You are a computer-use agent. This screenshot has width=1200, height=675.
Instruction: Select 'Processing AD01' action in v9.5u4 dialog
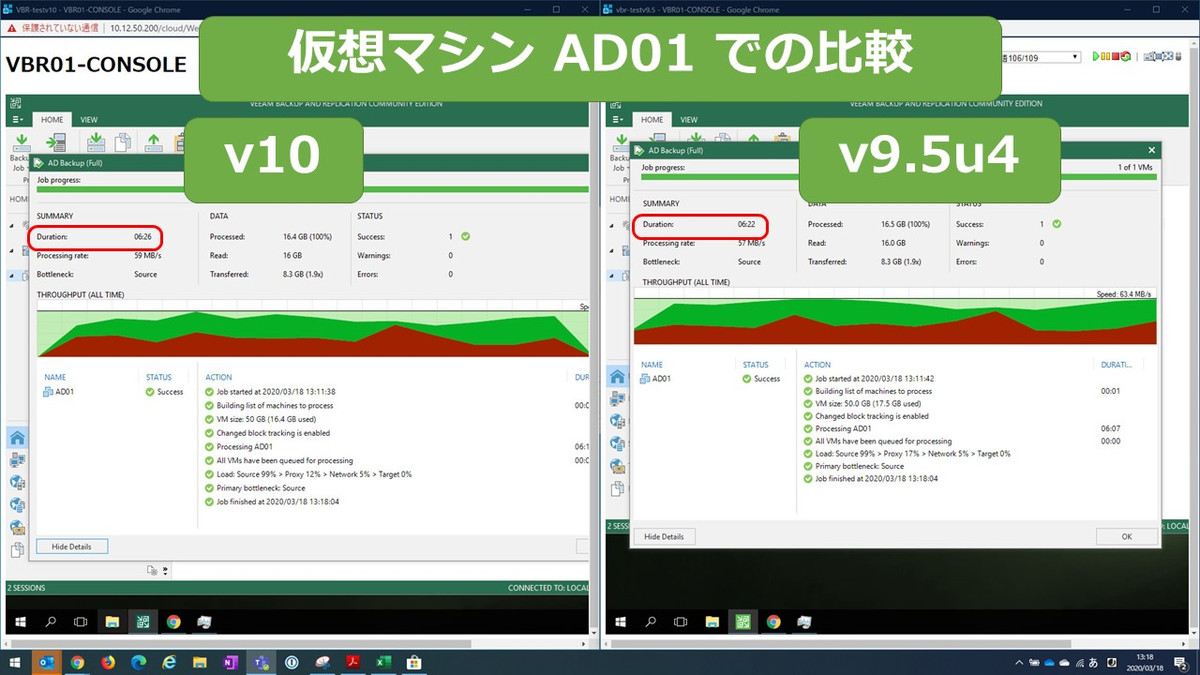click(843, 428)
